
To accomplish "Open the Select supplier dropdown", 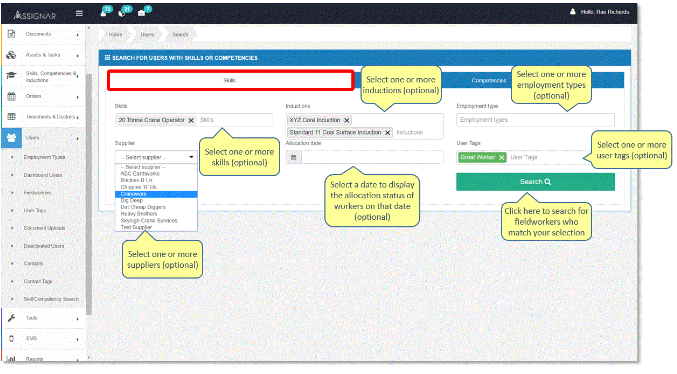I will [x=156, y=157].
